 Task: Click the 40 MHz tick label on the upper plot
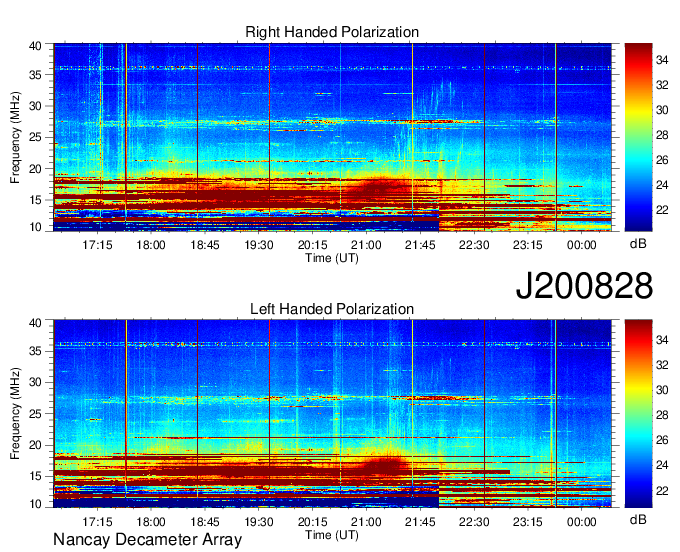pyautogui.click(x=35, y=46)
